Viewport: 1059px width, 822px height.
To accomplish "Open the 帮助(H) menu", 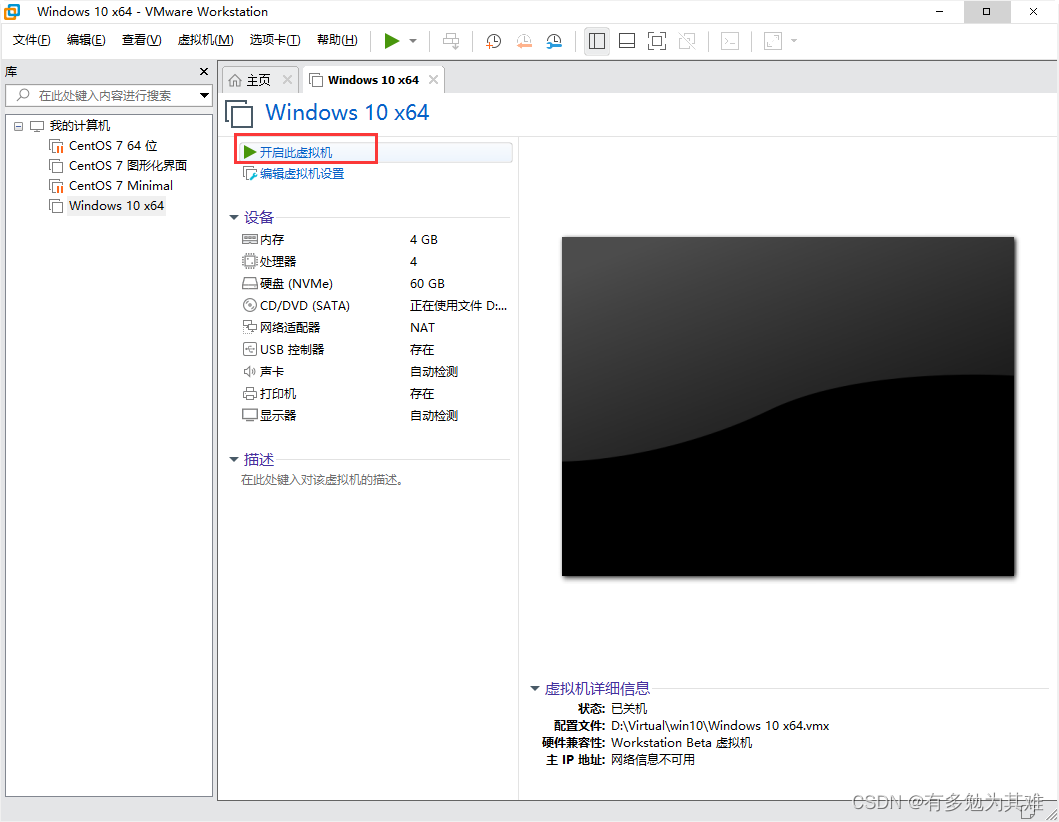I will click(337, 40).
